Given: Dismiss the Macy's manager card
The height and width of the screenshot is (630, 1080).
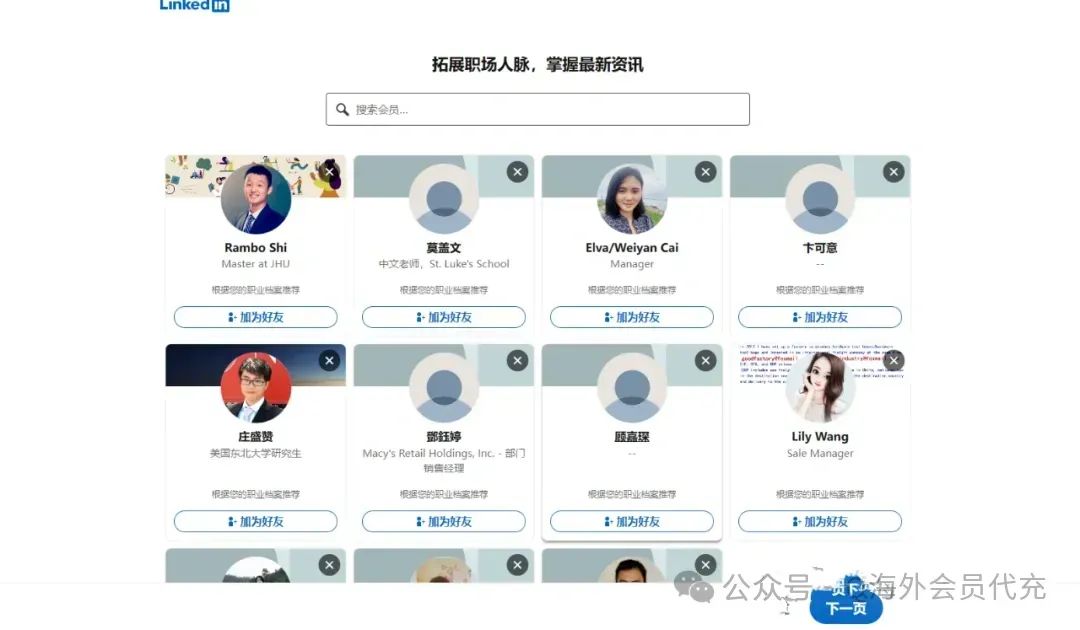Looking at the screenshot, I should click(517, 360).
